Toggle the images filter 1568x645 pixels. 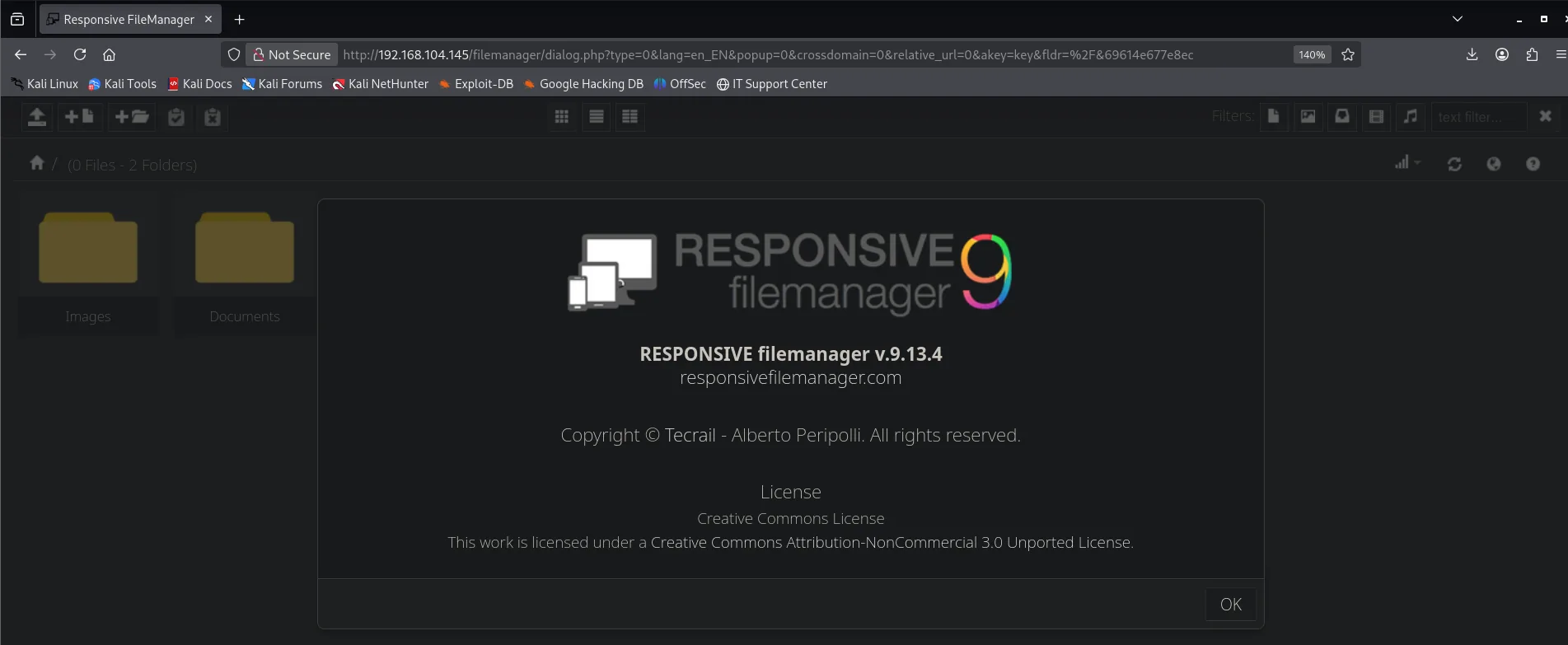click(1308, 116)
